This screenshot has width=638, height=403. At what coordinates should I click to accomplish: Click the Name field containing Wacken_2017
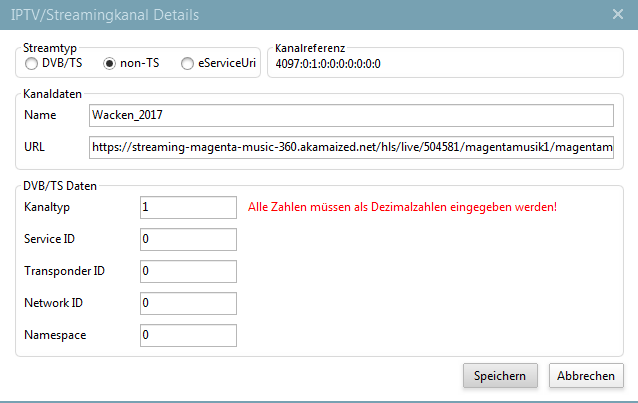coord(350,115)
